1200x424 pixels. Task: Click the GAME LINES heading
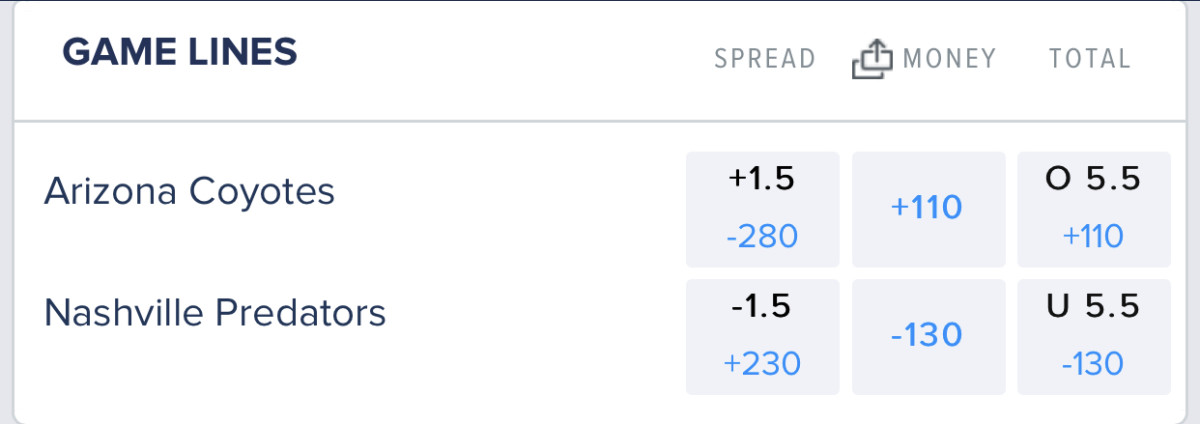coord(180,52)
